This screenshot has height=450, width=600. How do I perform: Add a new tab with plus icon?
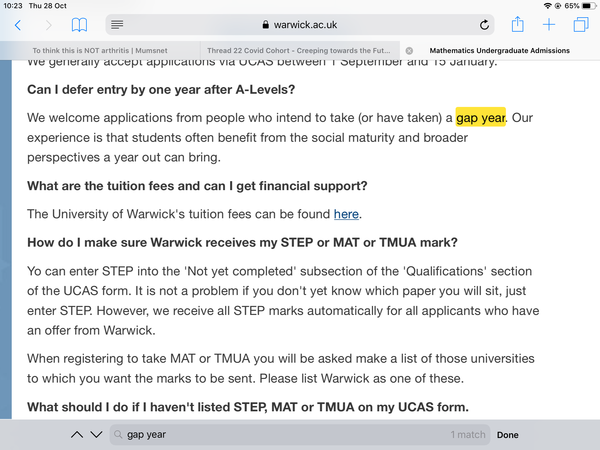tap(549, 25)
